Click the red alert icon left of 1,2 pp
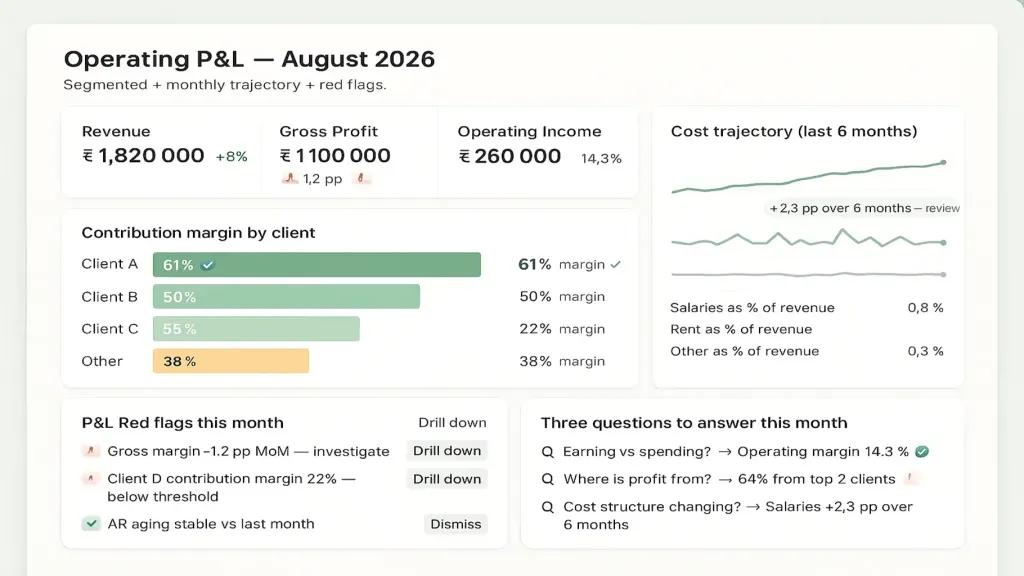Image resolution: width=1024 pixels, height=576 pixels. (290, 178)
